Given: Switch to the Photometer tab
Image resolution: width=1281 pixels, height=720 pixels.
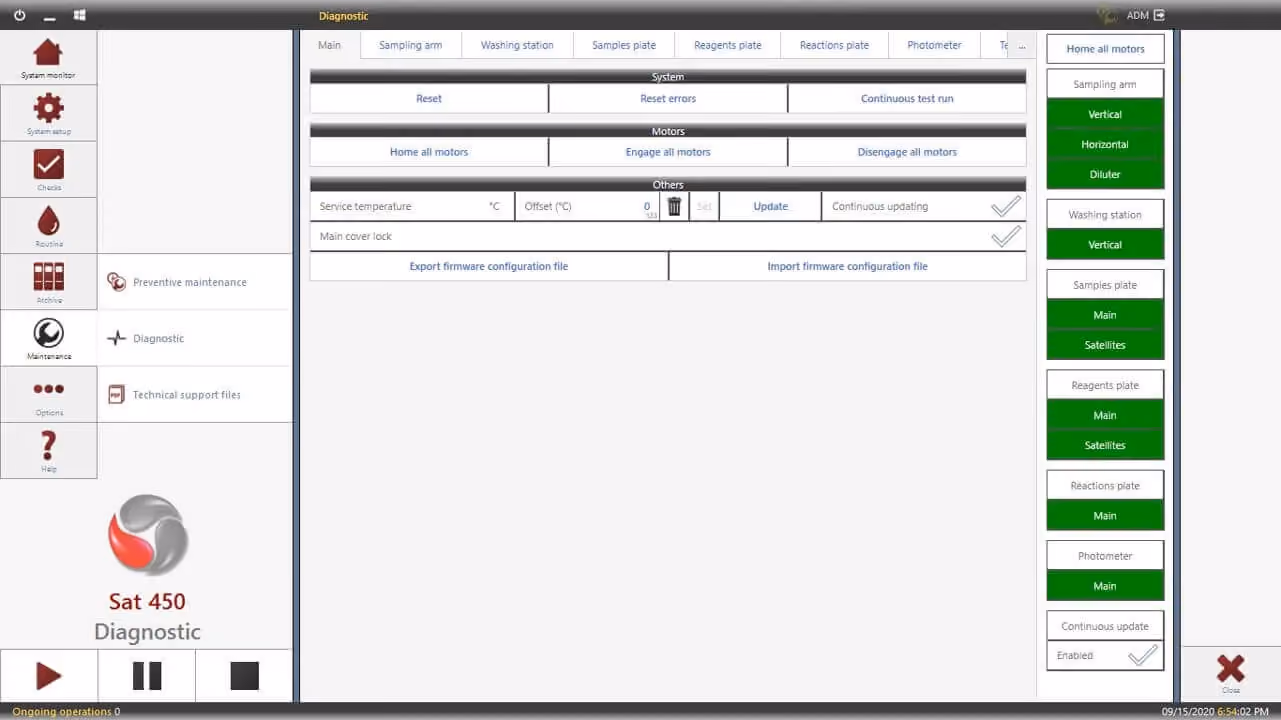Looking at the screenshot, I should coord(934,45).
